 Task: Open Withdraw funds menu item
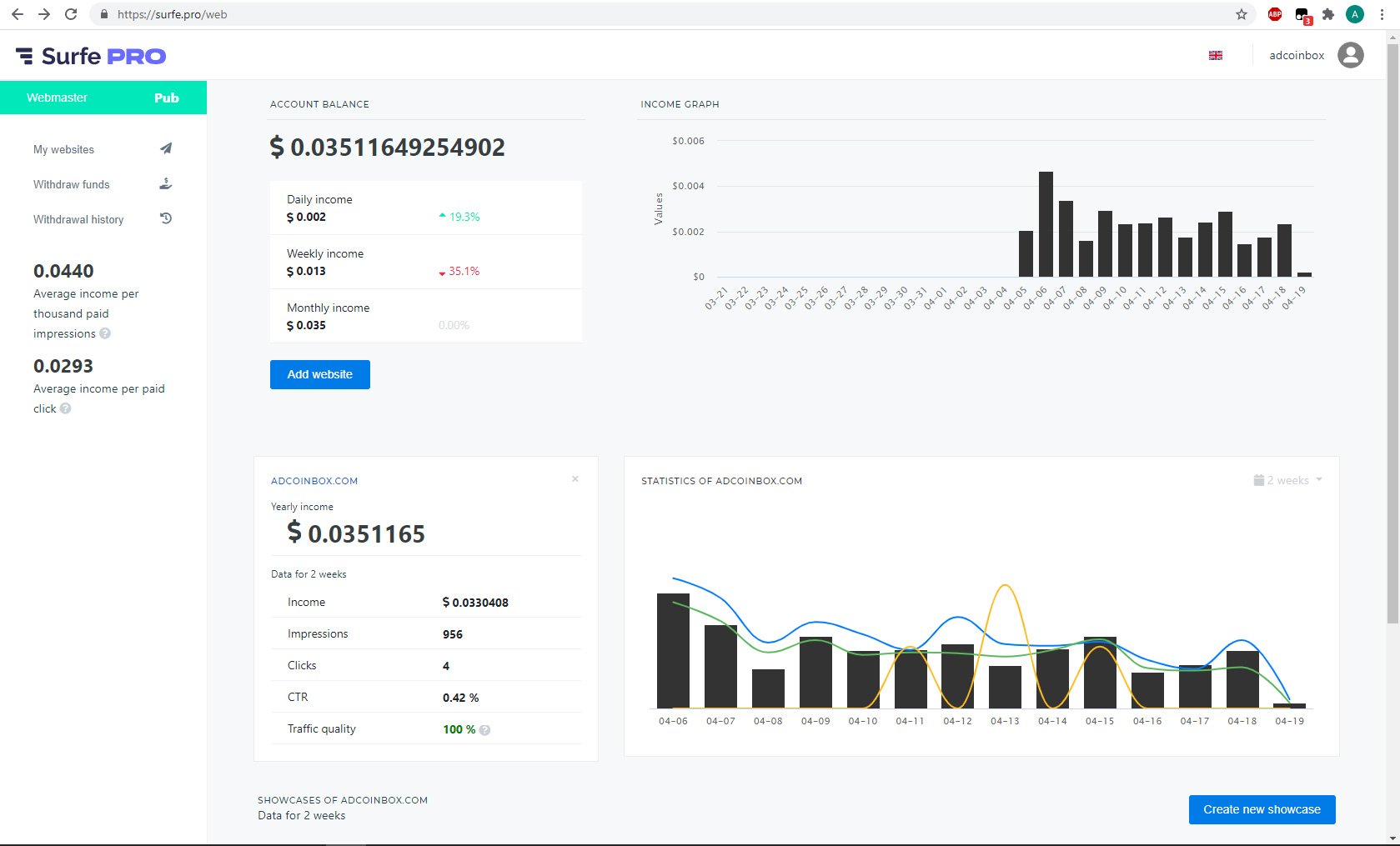[x=72, y=184]
